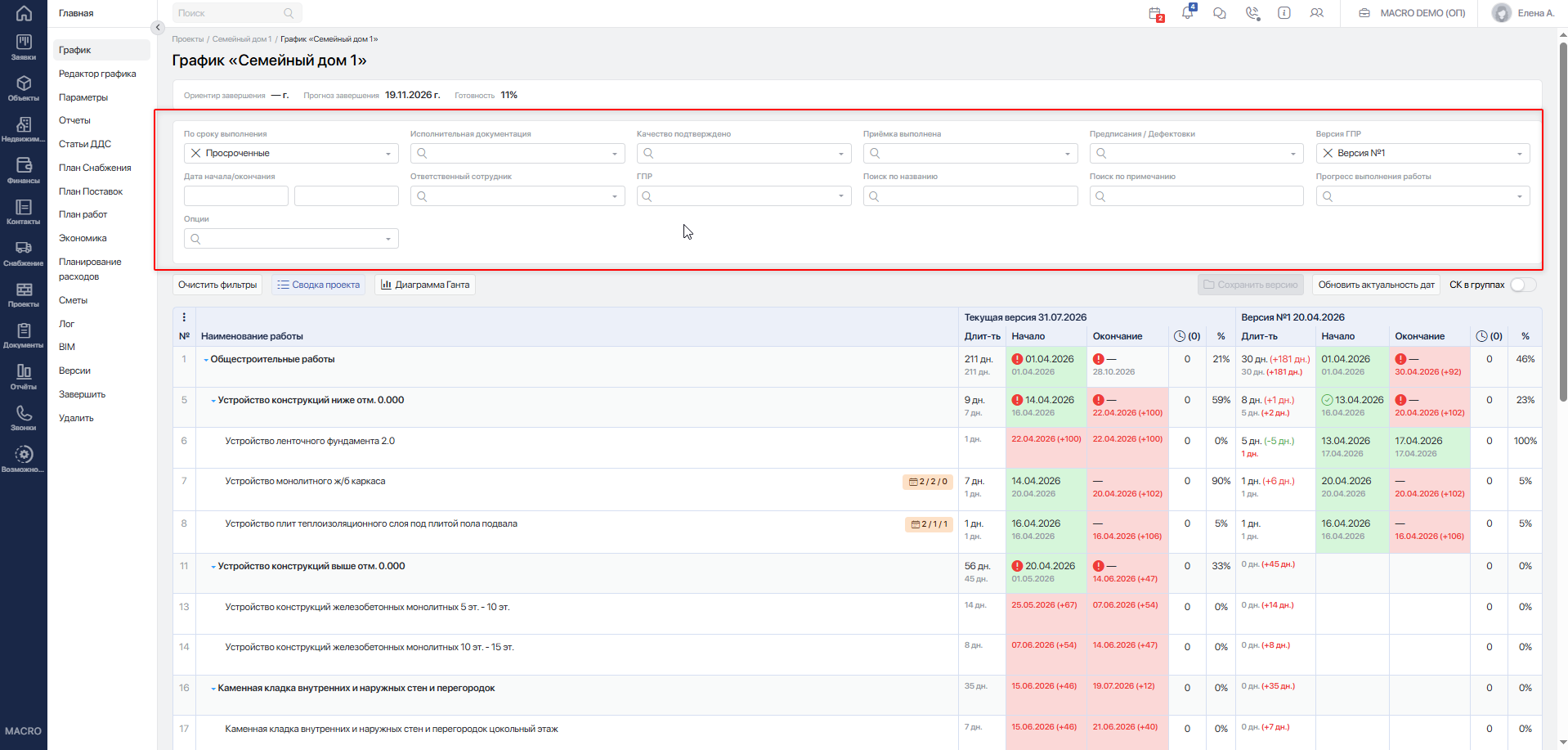Clear the Просроченные filter with its X
The height and width of the screenshot is (750, 1568).
click(x=195, y=153)
